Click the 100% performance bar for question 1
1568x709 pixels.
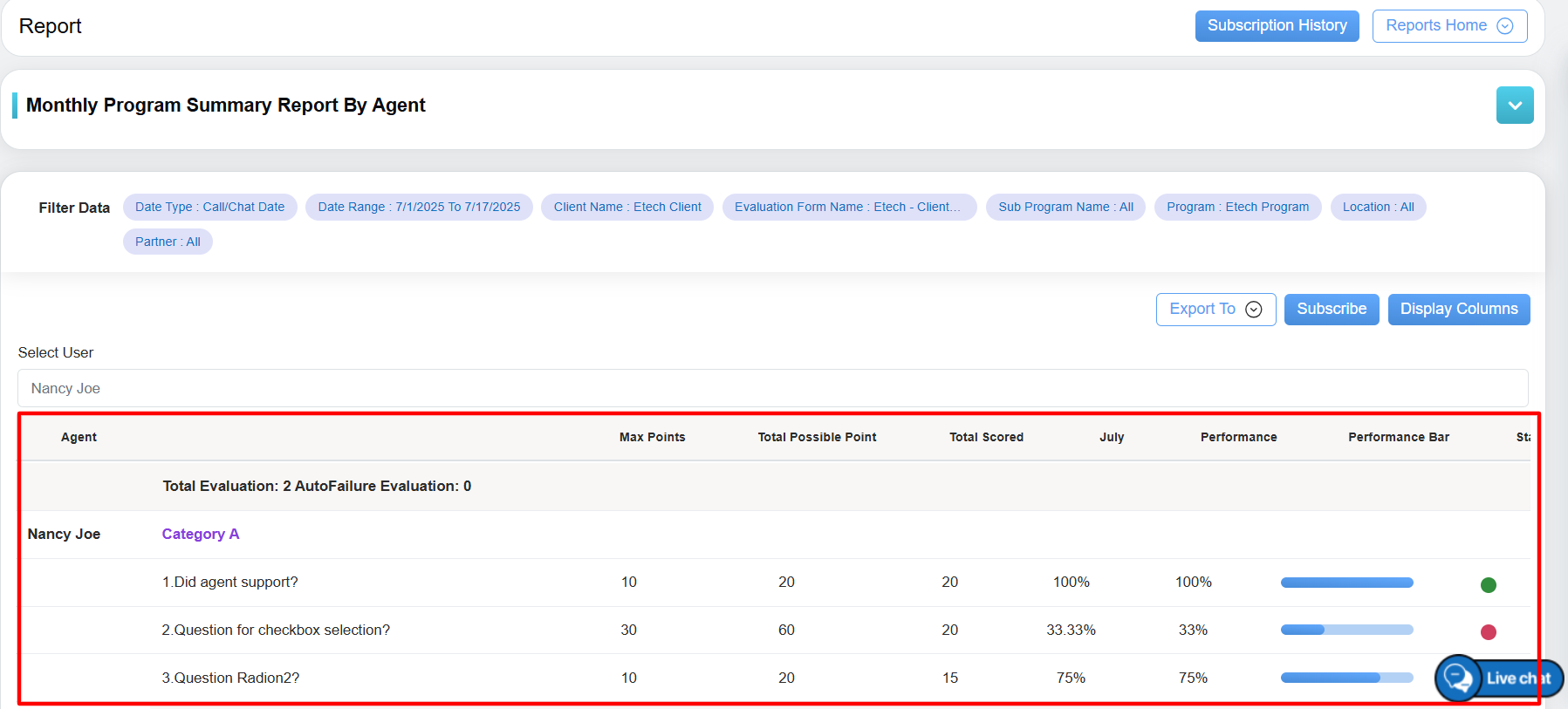coord(1346,583)
